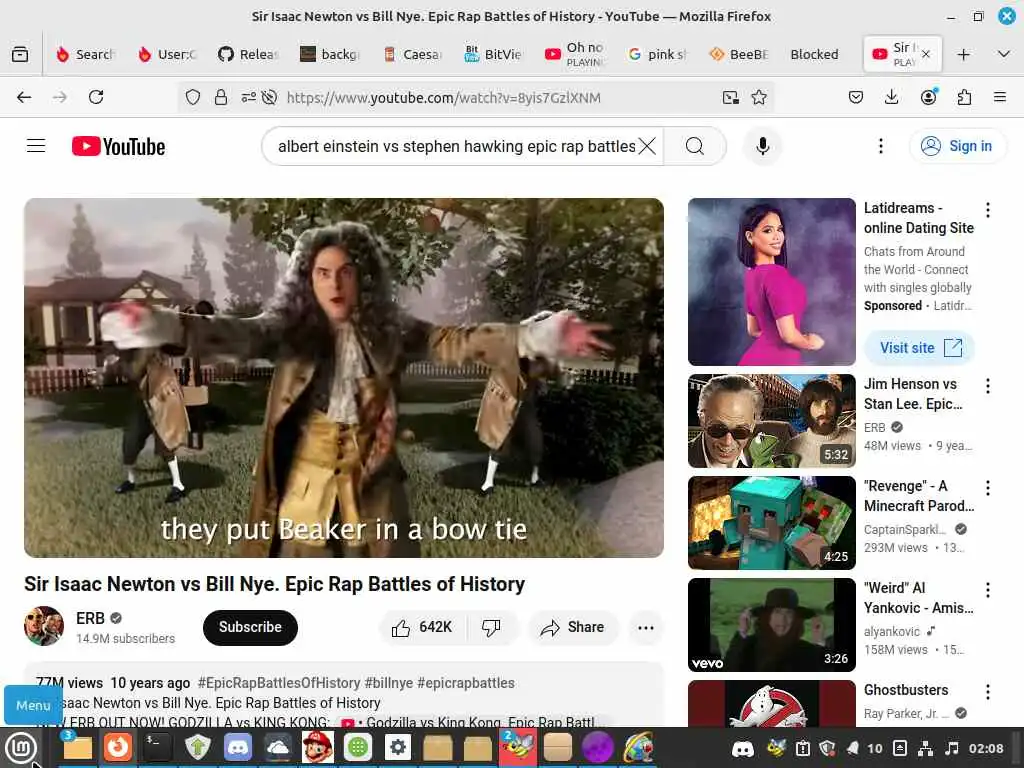The height and width of the screenshot is (768, 1024).
Task: Open options for Weird Al Yankovic video
Action: 987,590
